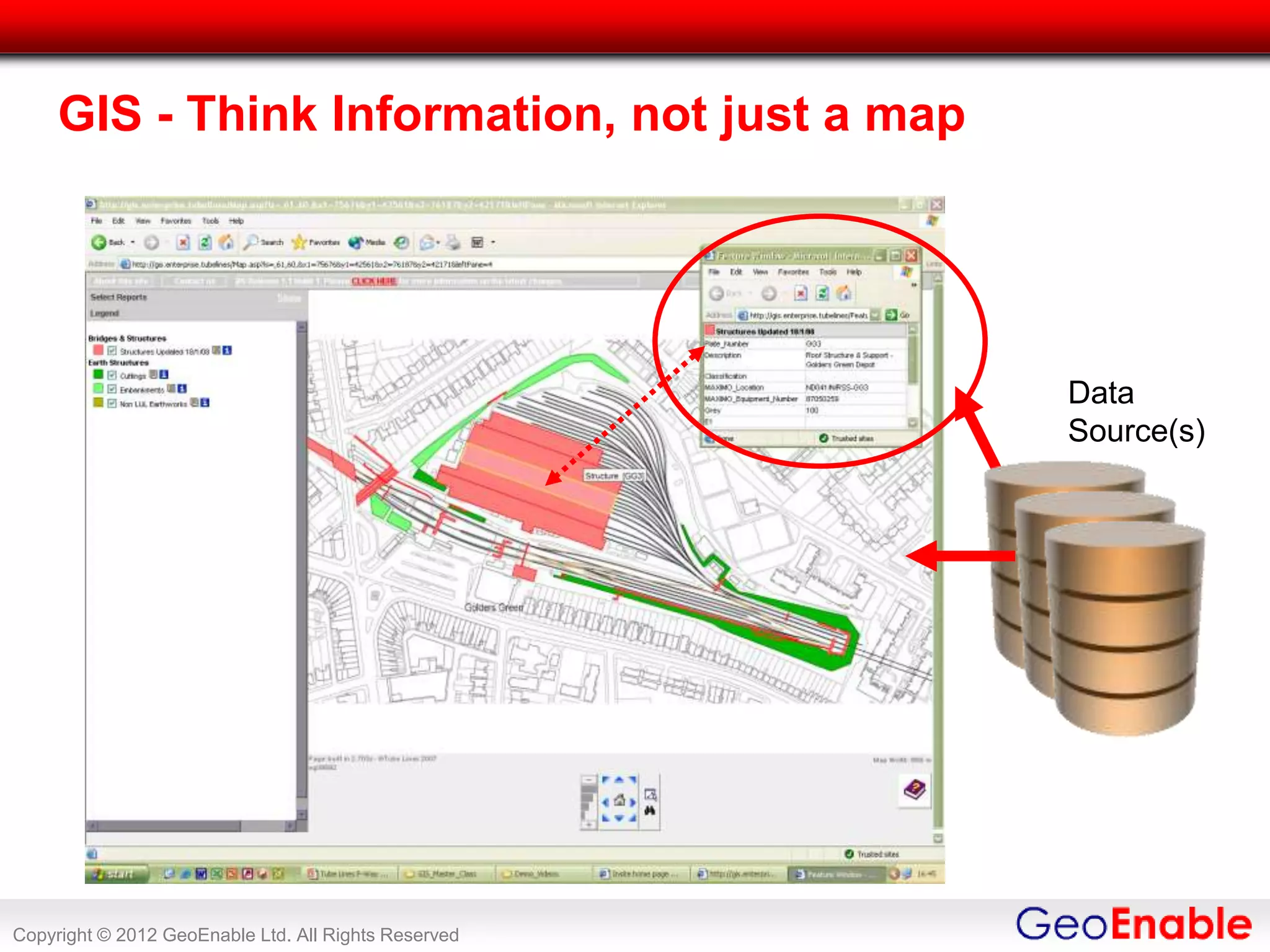
Task: Click the binoculars find icon
Action: (650, 811)
